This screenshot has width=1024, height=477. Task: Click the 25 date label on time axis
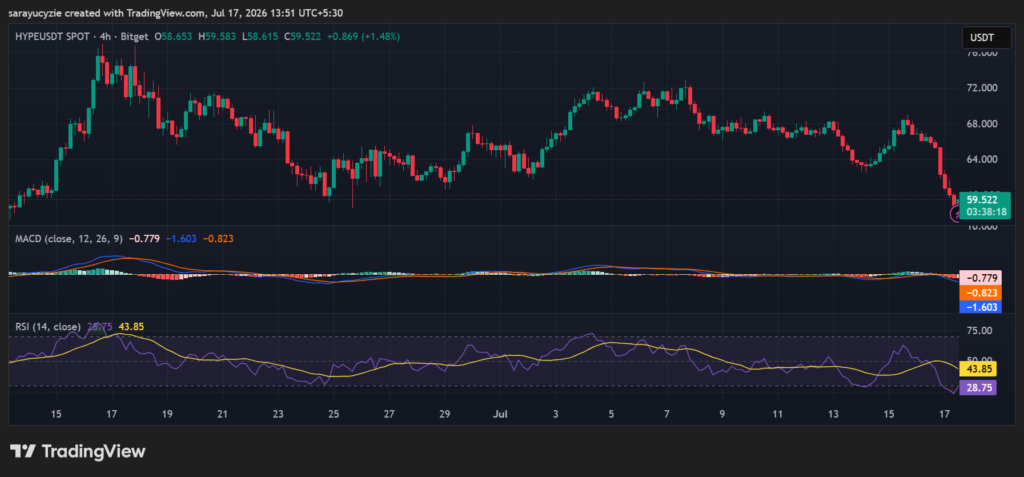pyautogui.click(x=334, y=414)
